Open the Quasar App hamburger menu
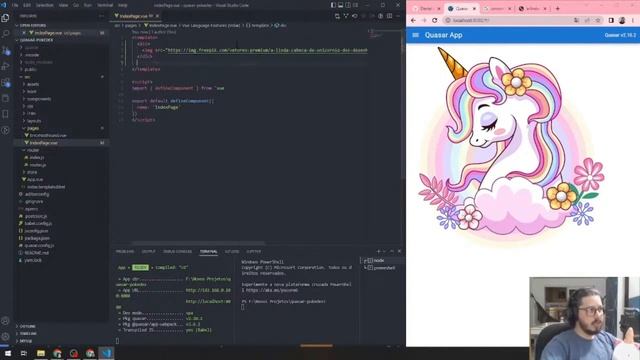640x360 pixels. [416, 35]
